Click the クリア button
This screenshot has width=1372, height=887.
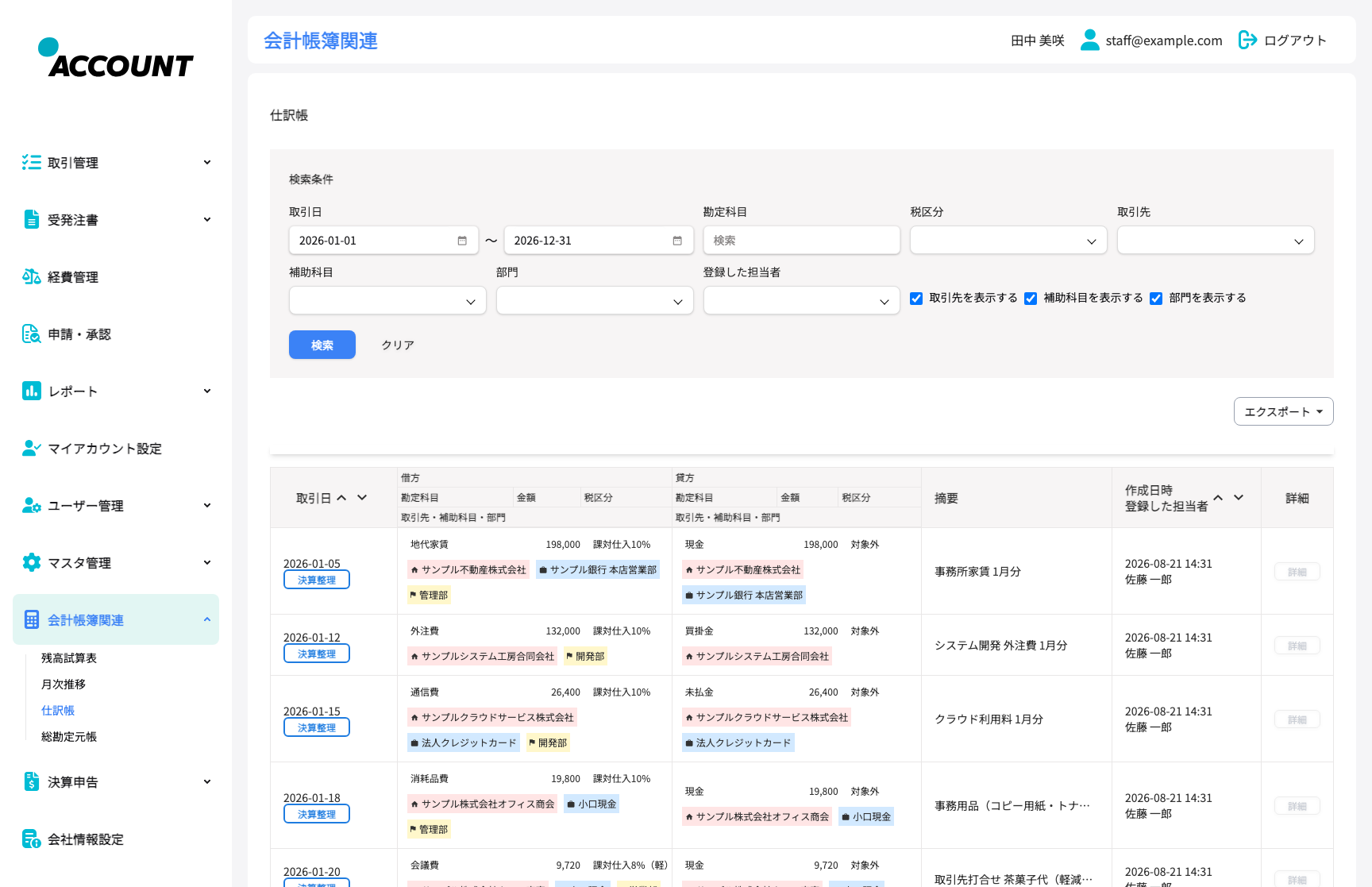click(398, 345)
